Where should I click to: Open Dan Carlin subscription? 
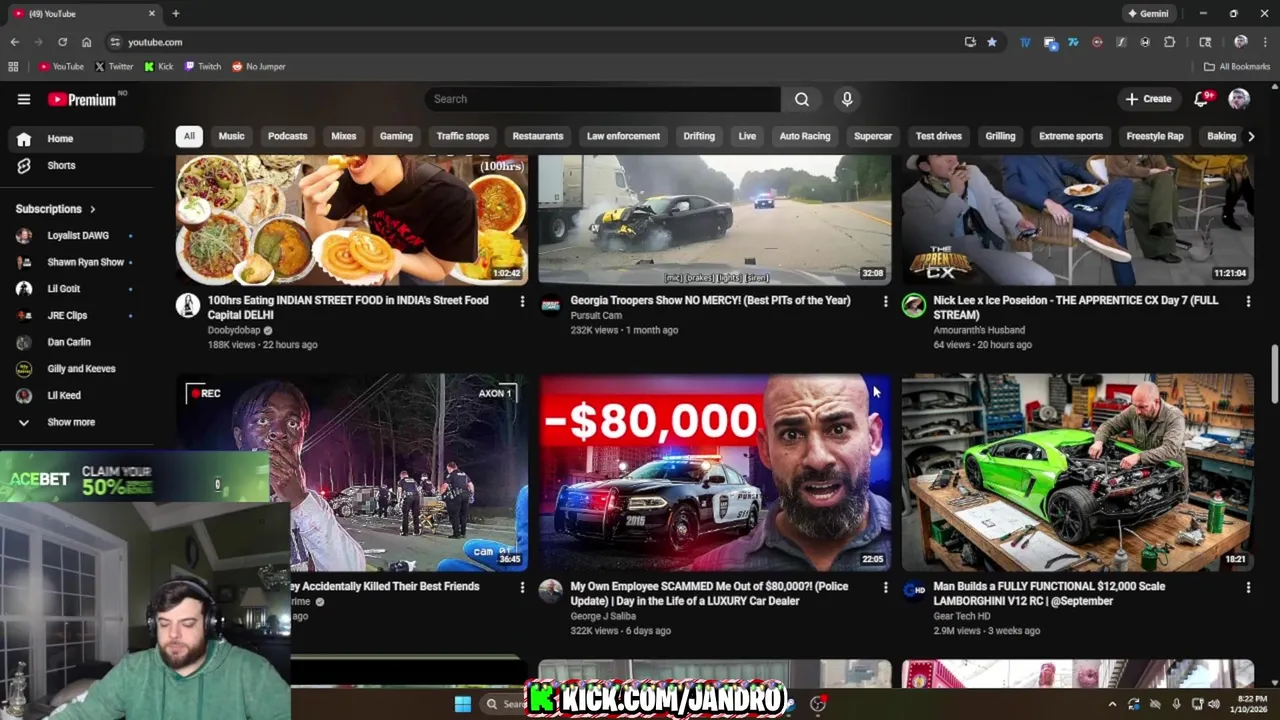click(x=77, y=342)
